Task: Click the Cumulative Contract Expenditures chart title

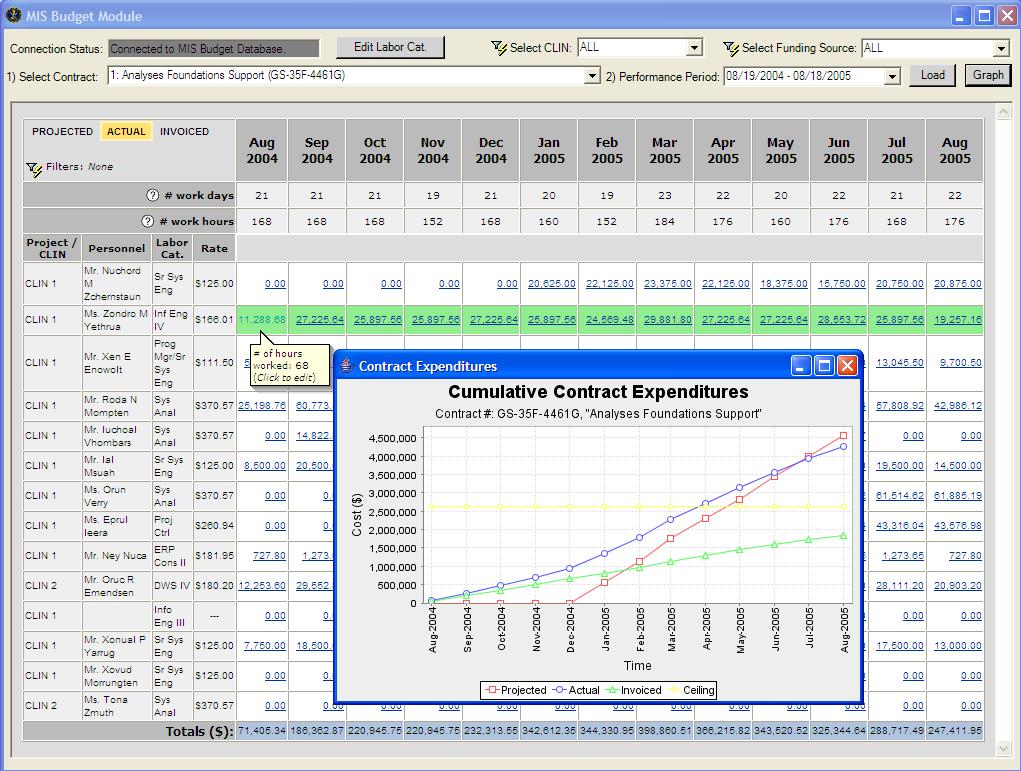Action: [598, 392]
